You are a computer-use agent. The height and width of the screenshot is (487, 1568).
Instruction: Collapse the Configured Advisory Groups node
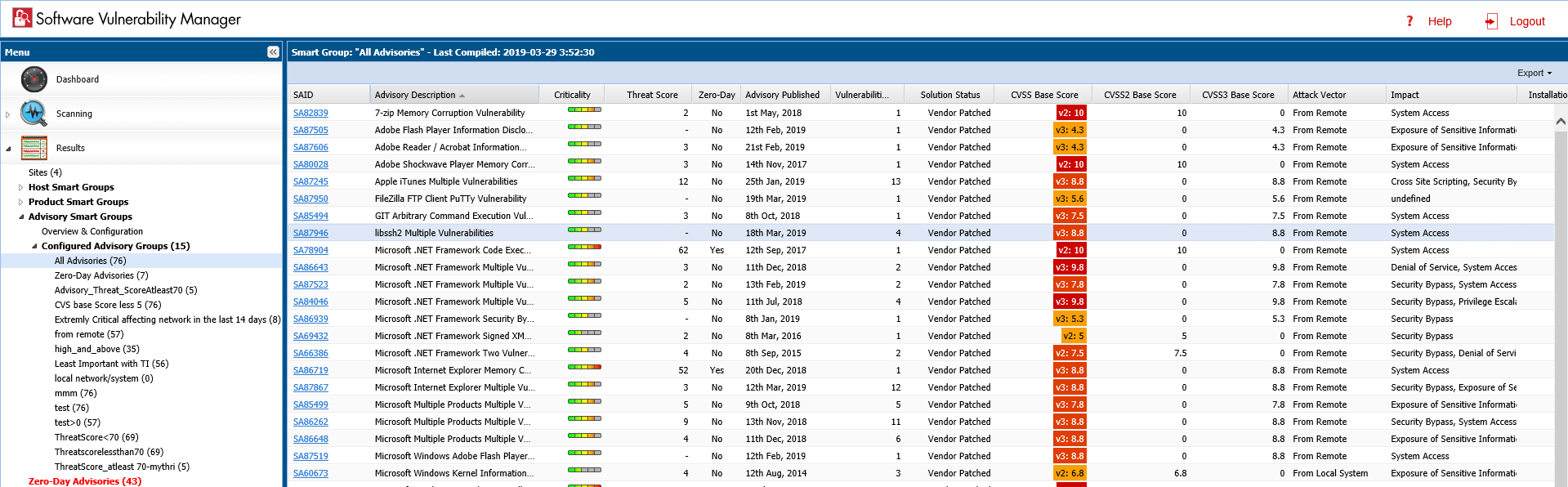click(34, 246)
